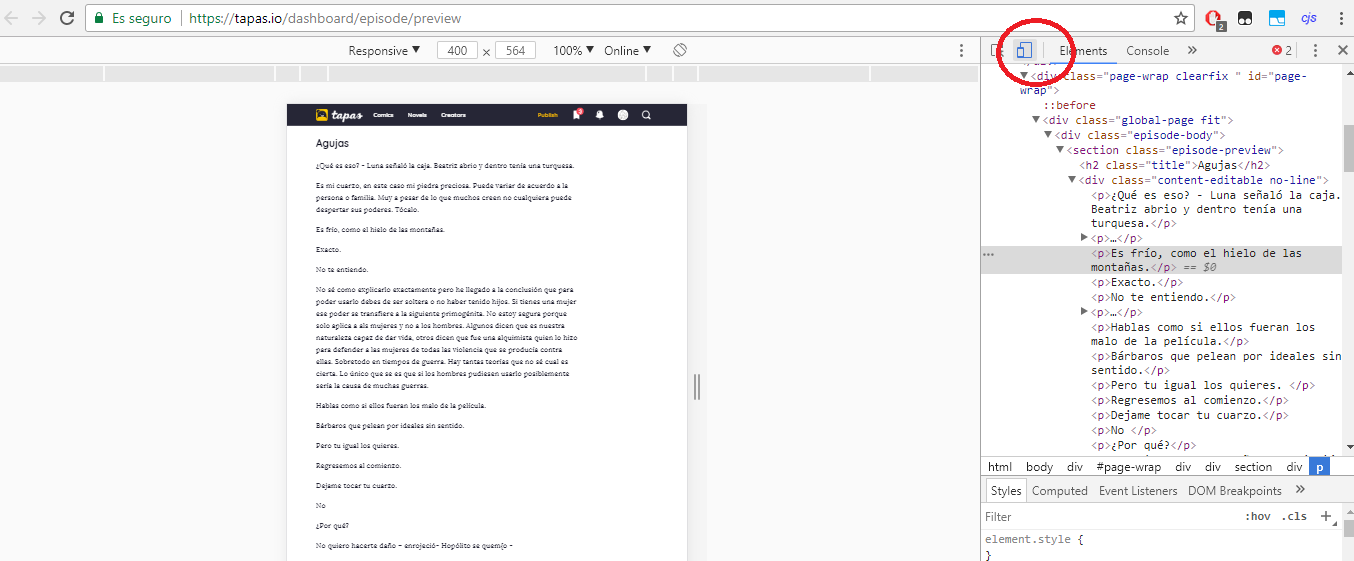Image resolution: width=1354 pixels, height=561 pixels.
Task: Add new style rule with plus icon
Action: [1326, 516]
